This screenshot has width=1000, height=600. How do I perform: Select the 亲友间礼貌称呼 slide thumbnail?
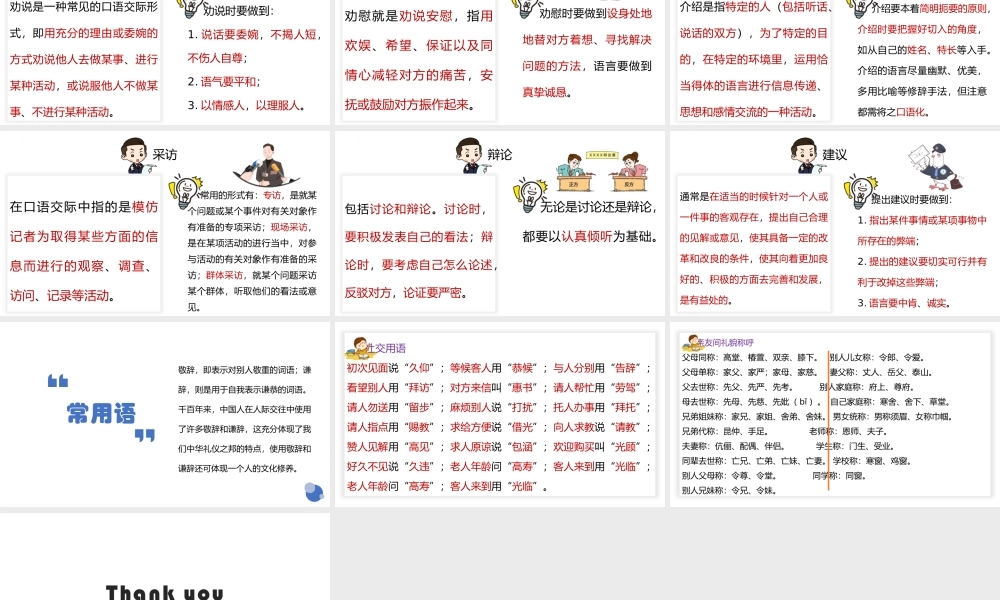(x=835, y=414)
